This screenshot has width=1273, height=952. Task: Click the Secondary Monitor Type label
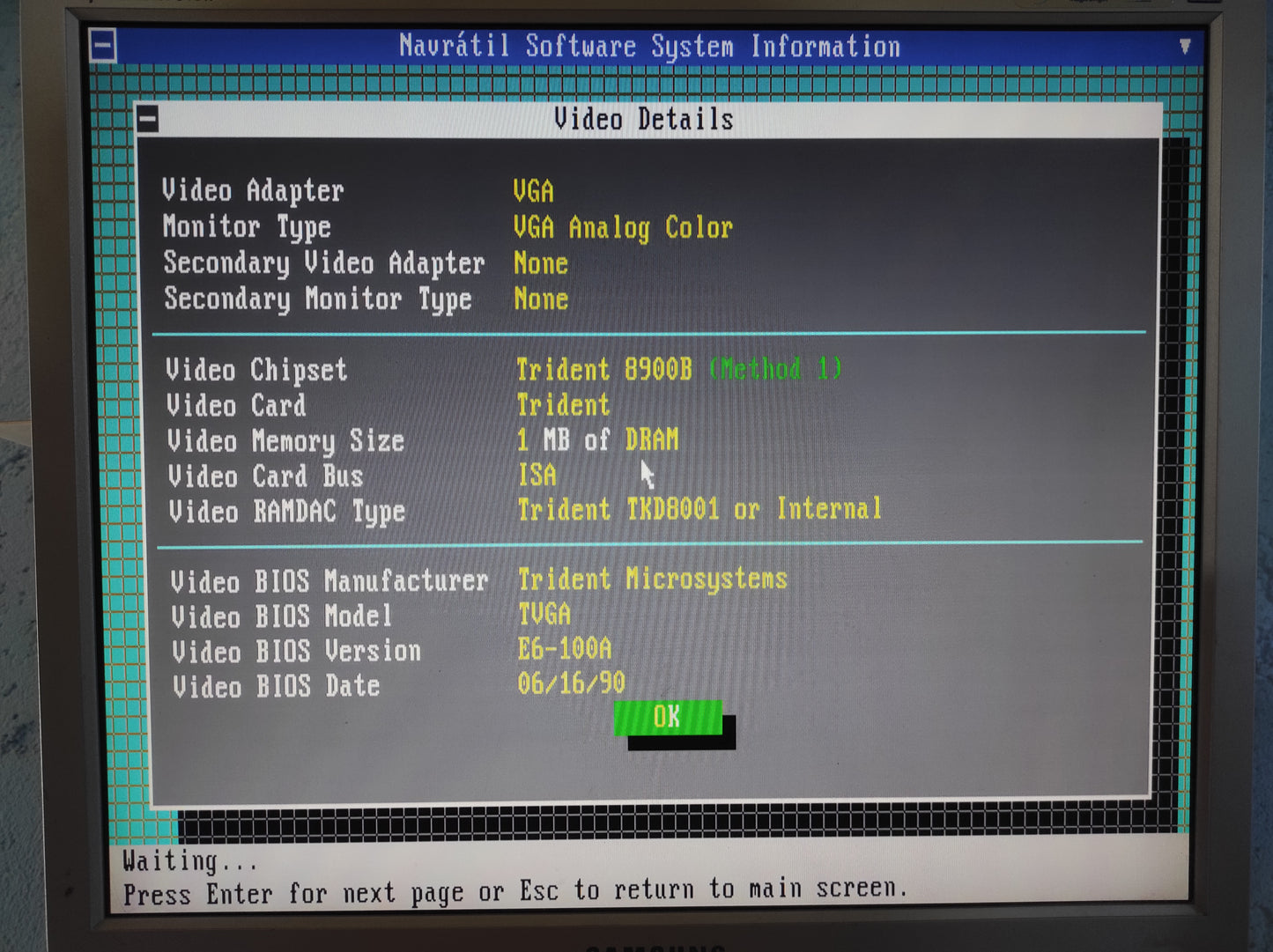pyautogui.click(x=318, y=299)
